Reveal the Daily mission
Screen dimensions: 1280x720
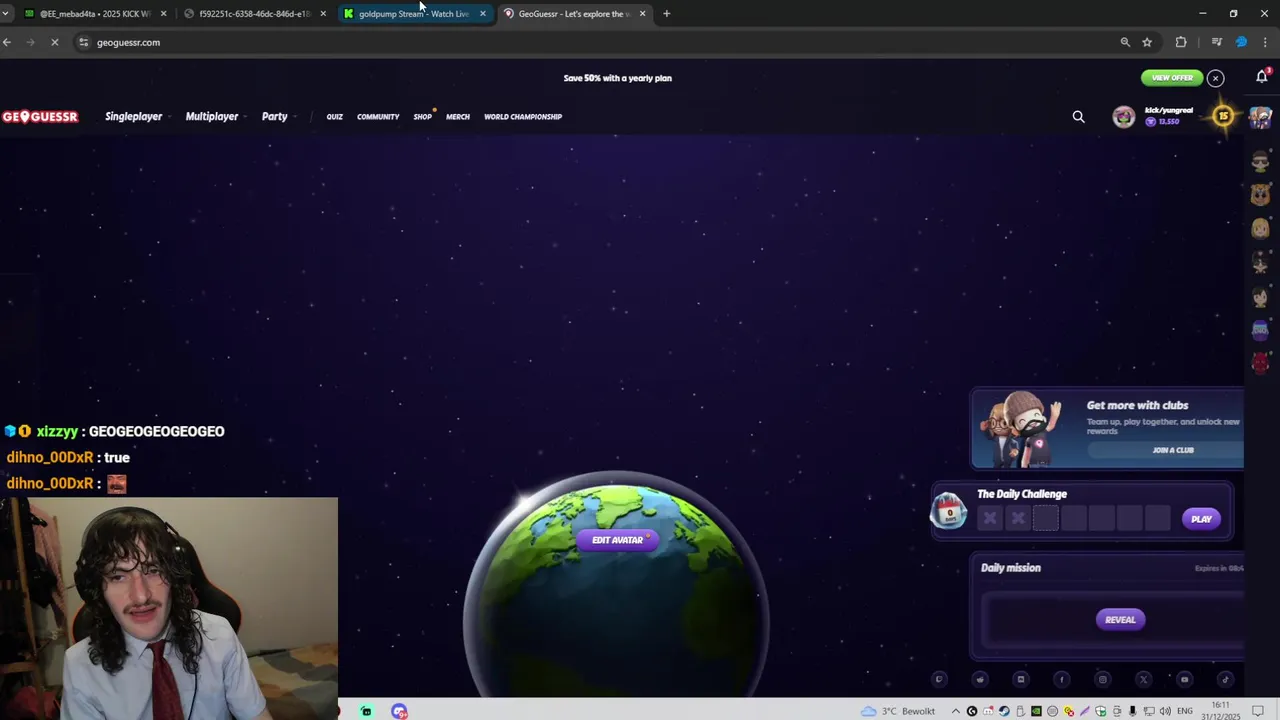1120,620
